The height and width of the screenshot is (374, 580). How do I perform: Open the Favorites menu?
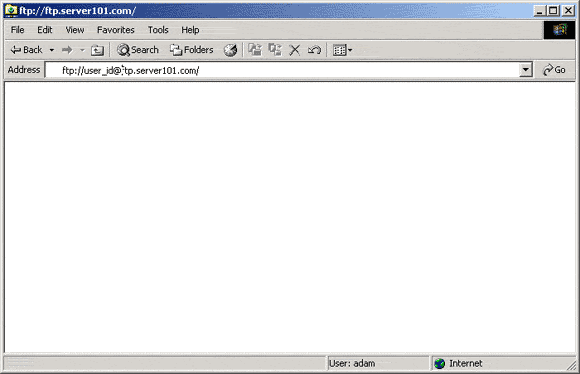(x=115, y=30)
